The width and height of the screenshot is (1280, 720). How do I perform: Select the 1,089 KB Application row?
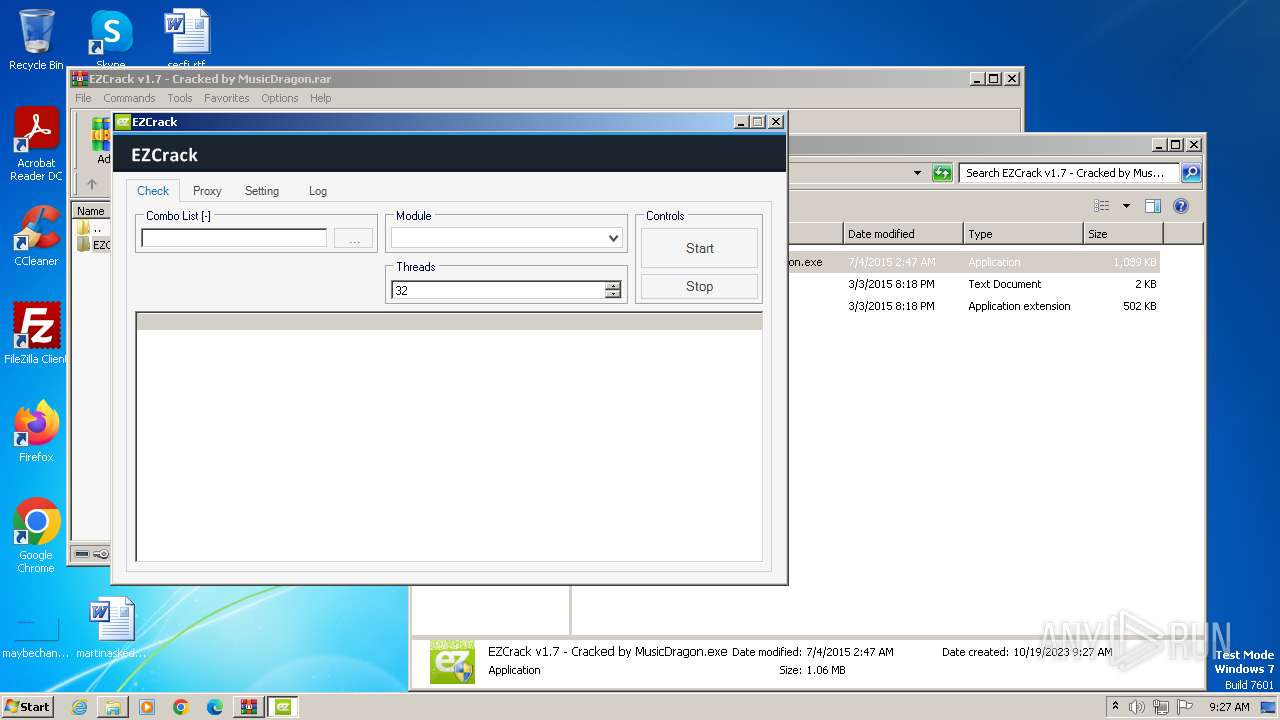point(972,262)
